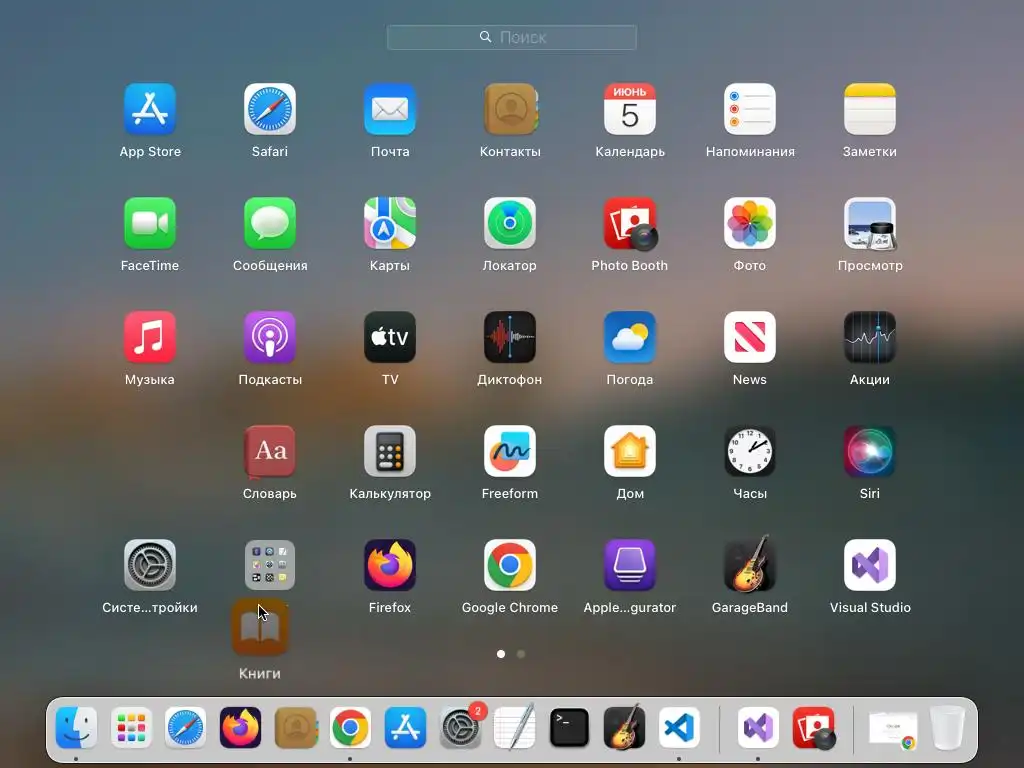Open Apple Configurator app

(630, 565)
